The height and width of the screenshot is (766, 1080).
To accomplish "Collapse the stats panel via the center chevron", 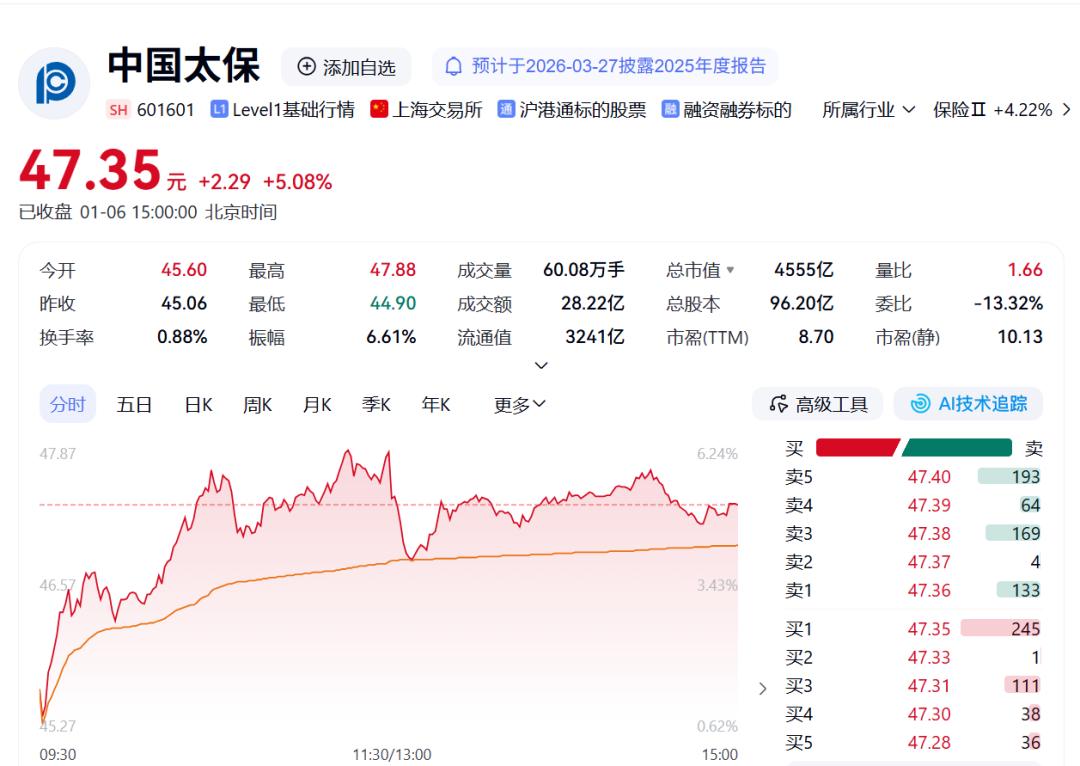I will coord(540,365).
